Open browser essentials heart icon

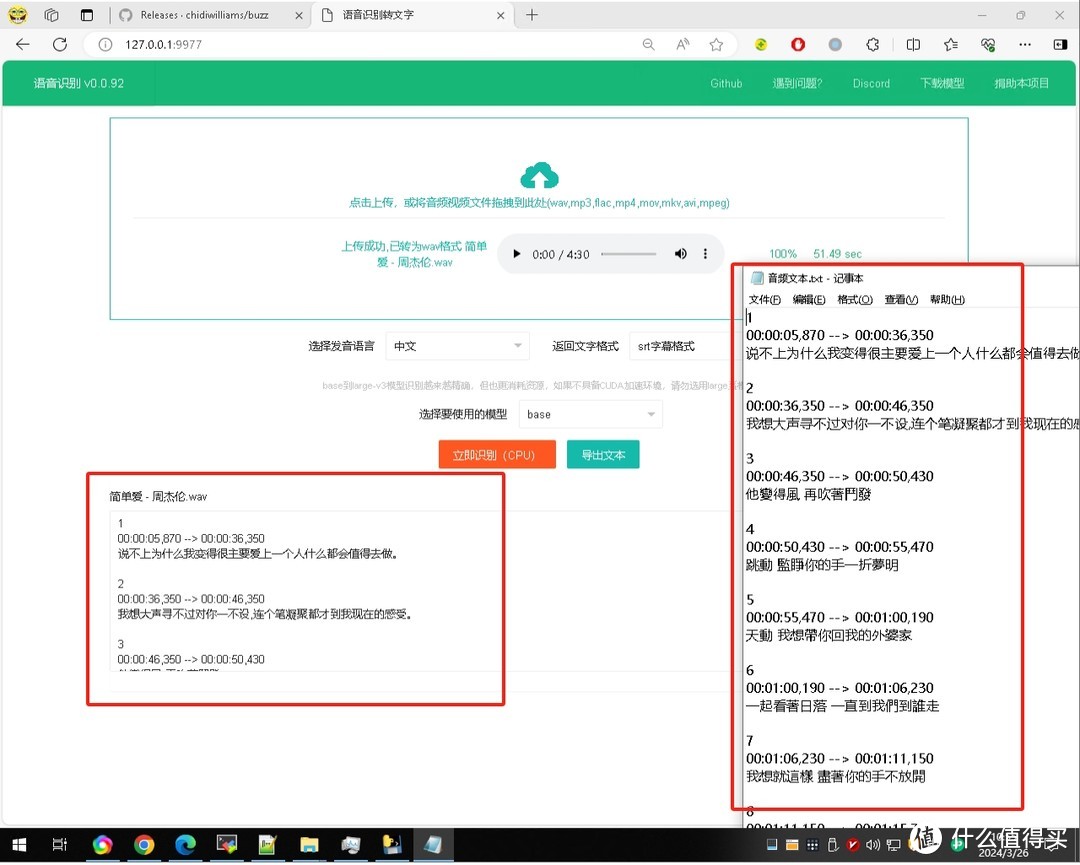tap(988, 45)
